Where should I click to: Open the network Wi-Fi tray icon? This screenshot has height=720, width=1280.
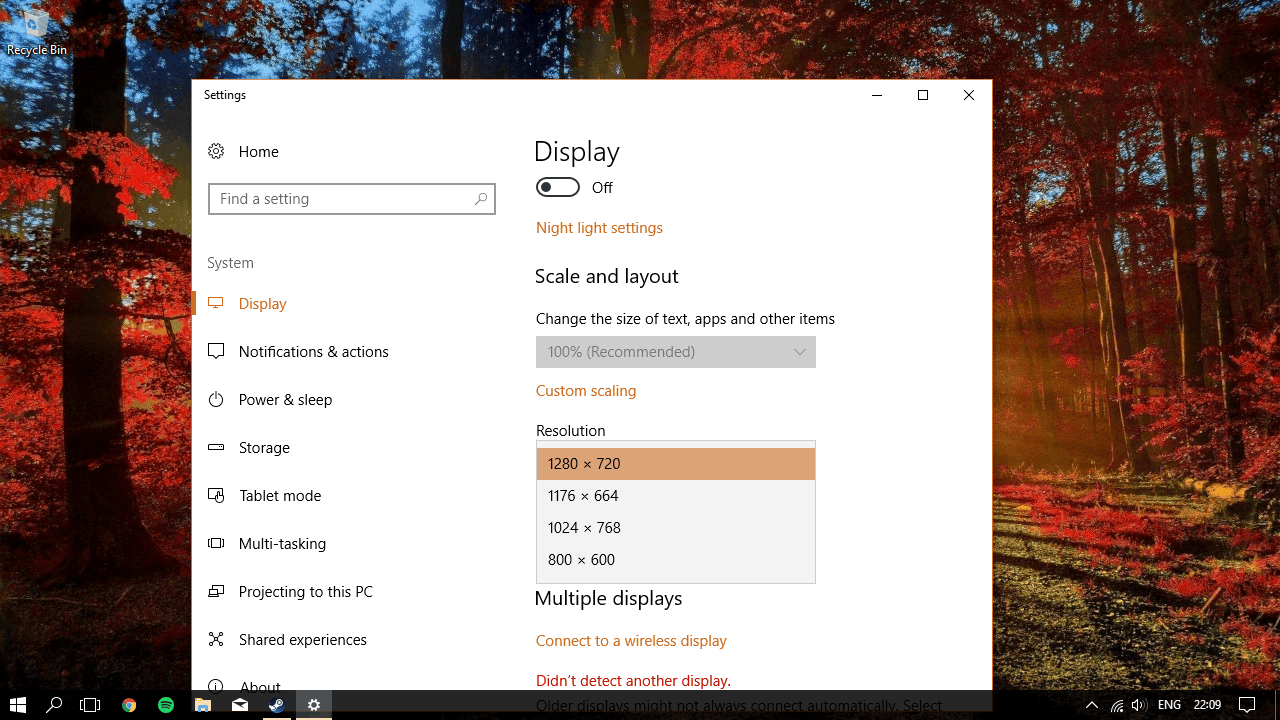click(x=1117, y=705)
